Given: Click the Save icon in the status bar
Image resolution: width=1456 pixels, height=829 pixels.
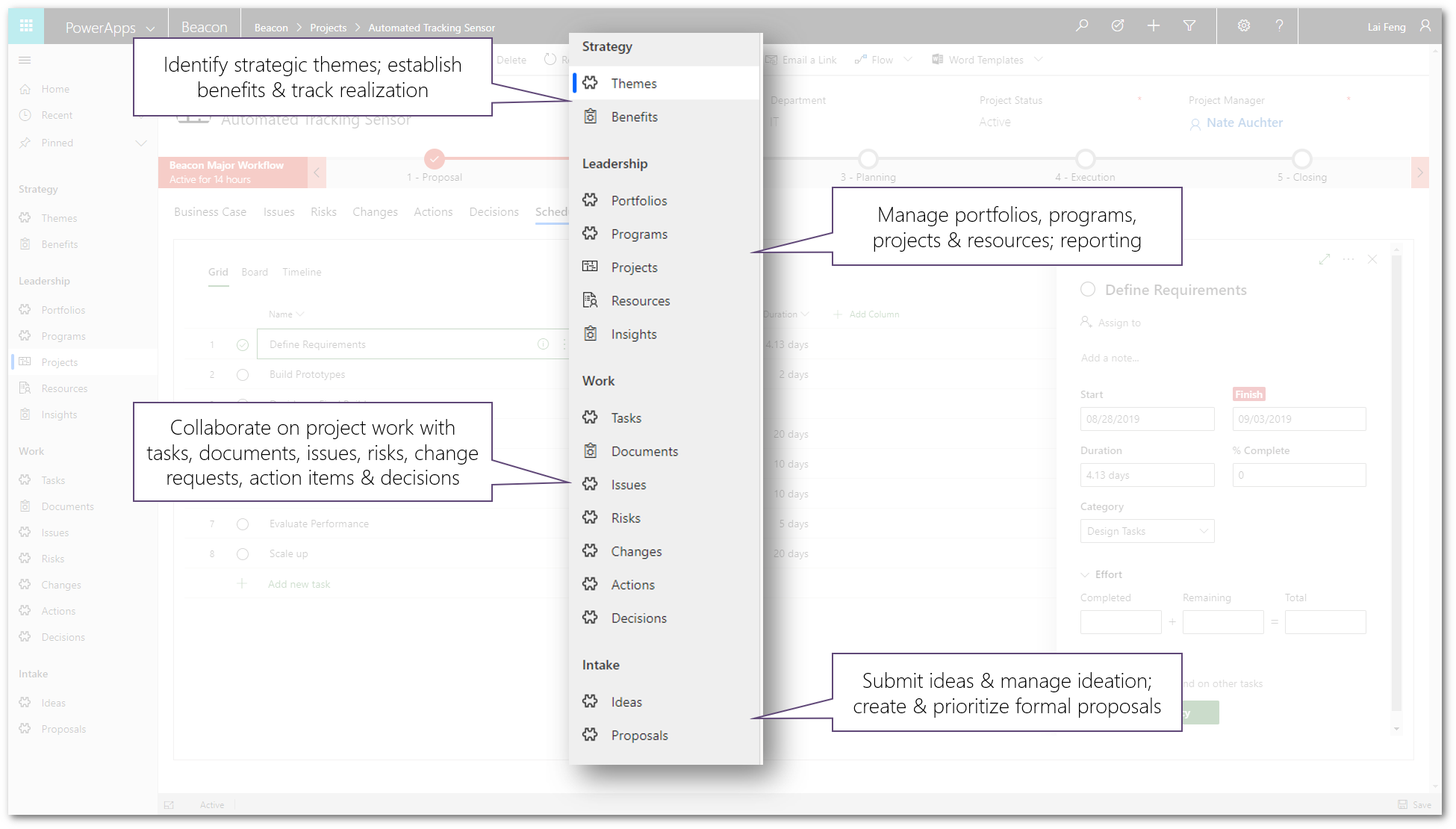Looking at the screenshot, I should 1403,804.
